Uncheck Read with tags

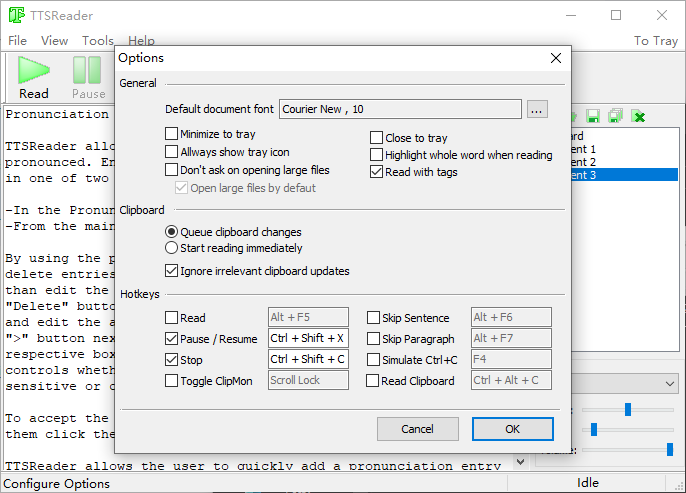[x=376, y=171]
